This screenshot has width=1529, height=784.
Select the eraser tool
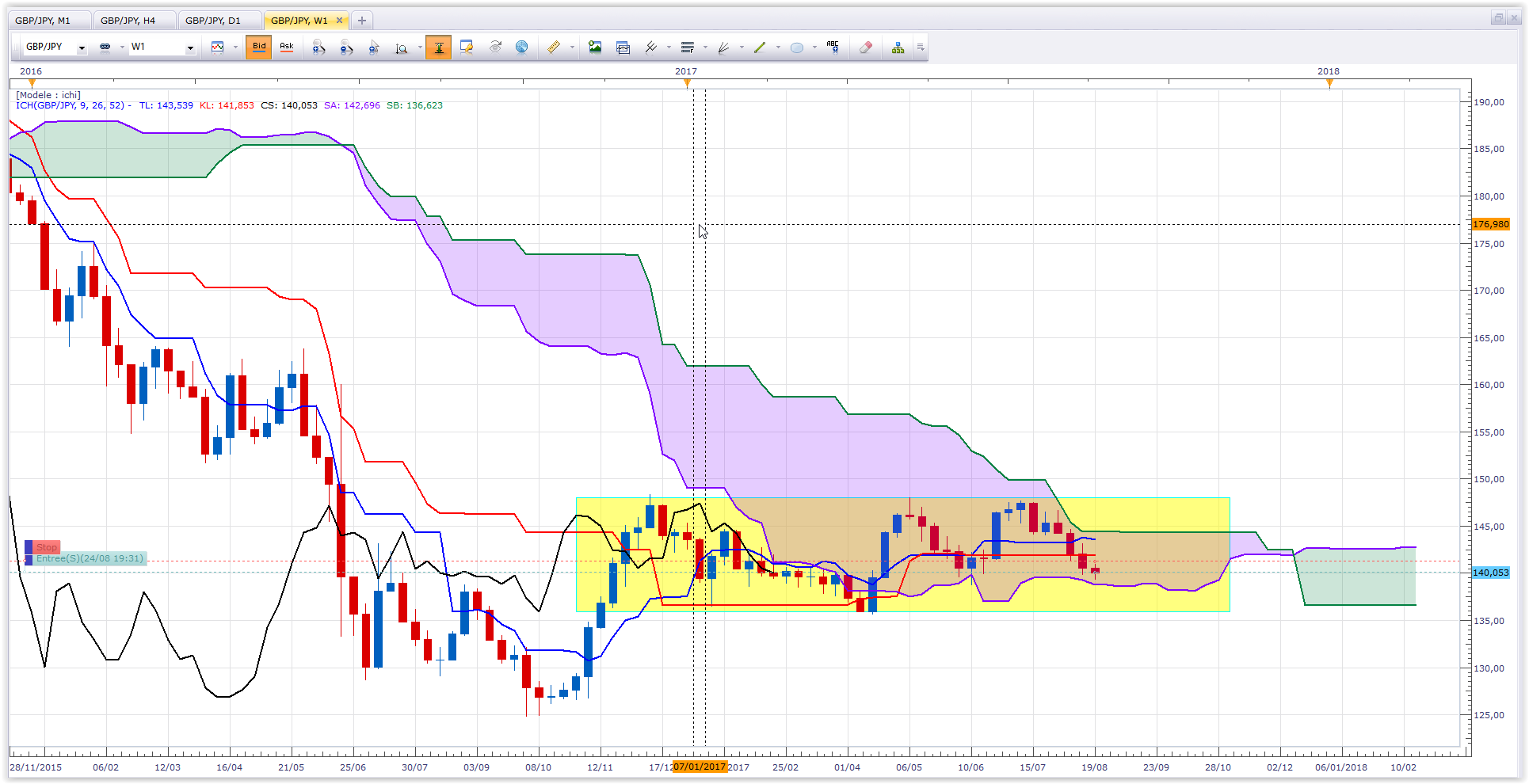[866, 48]
